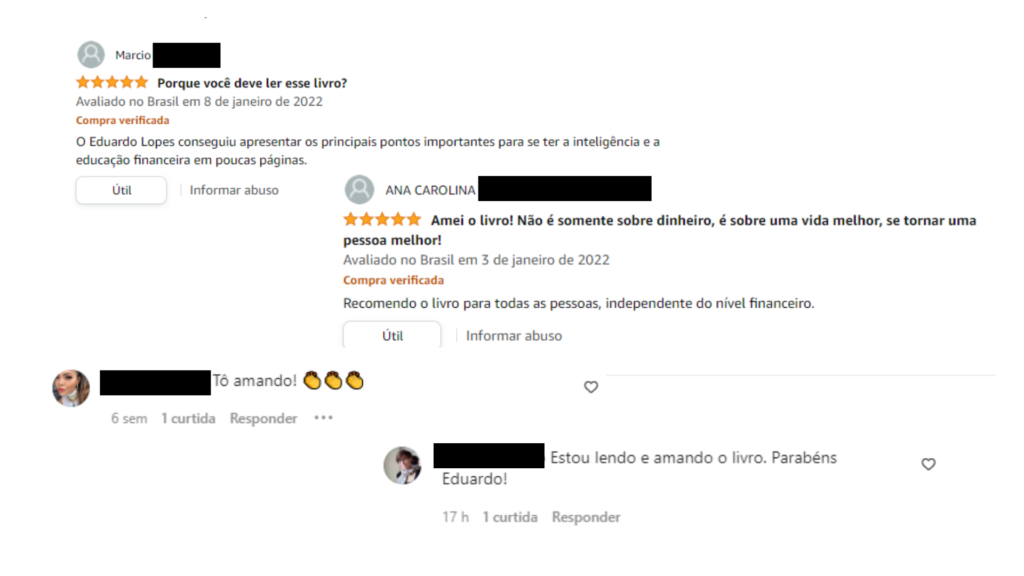The width and height of the screenshot is (1024, 576).
Task: Click the five-star rating on Ana Carolina's review
Action: click(x=383, y=219)
